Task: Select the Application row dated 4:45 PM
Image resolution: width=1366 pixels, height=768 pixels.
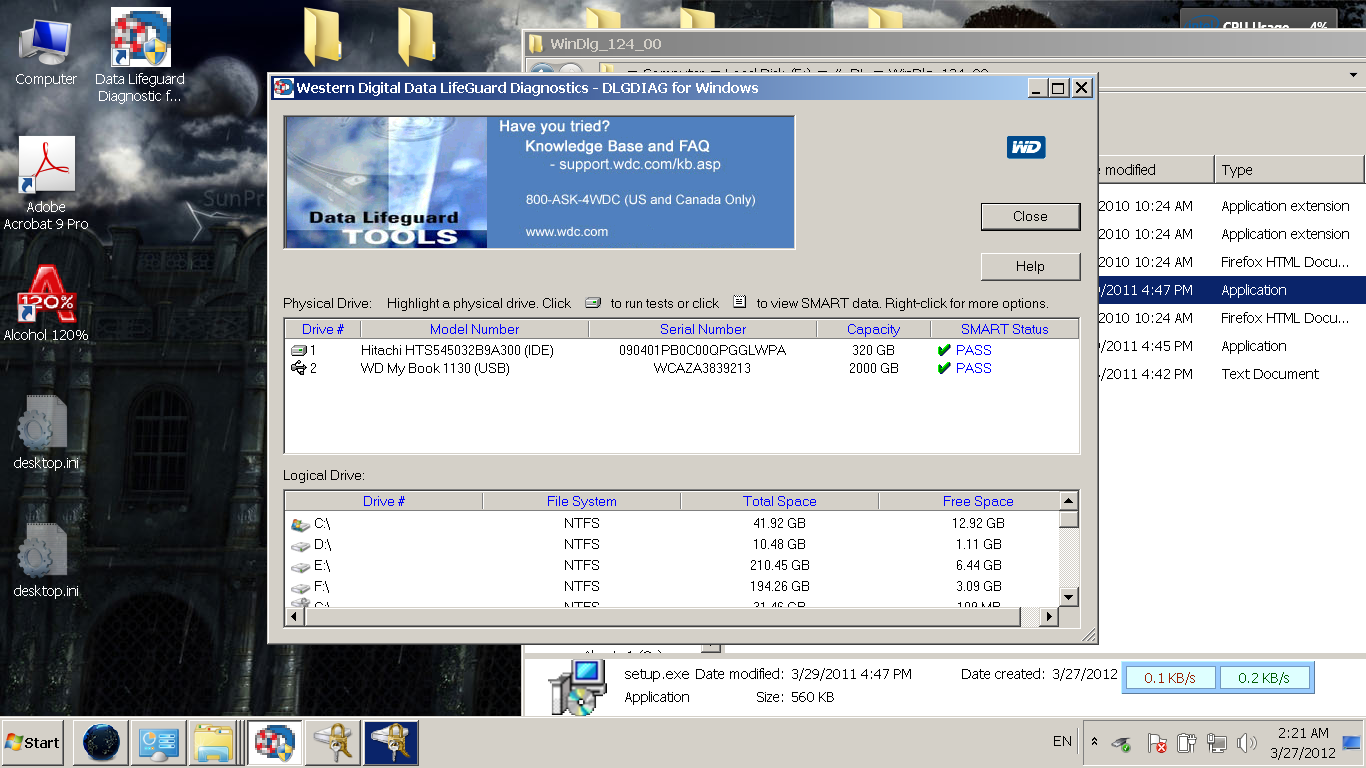Action: click(x=1232, y=346)
